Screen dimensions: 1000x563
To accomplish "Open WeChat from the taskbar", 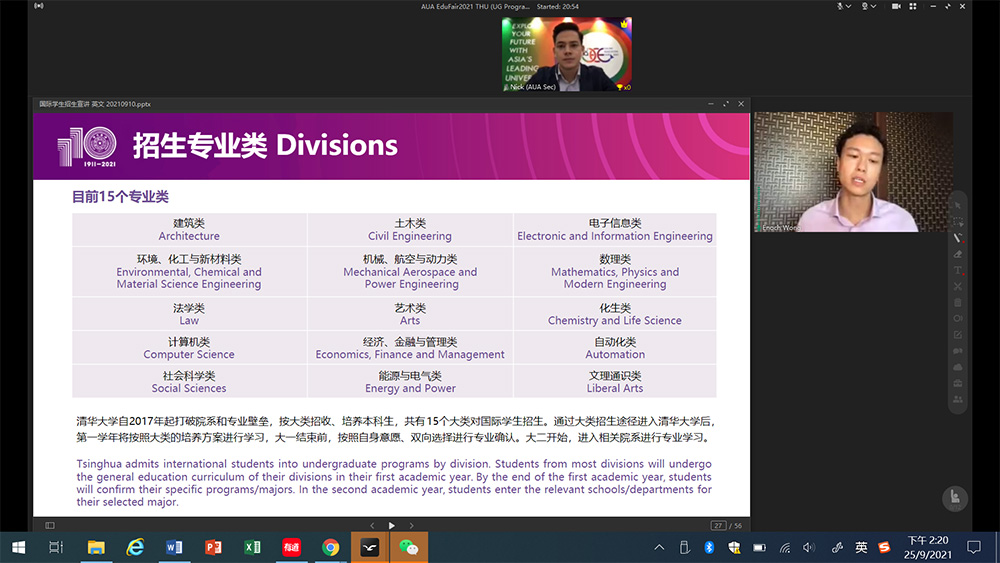I will pyautogui.click(x=409, y=547).
